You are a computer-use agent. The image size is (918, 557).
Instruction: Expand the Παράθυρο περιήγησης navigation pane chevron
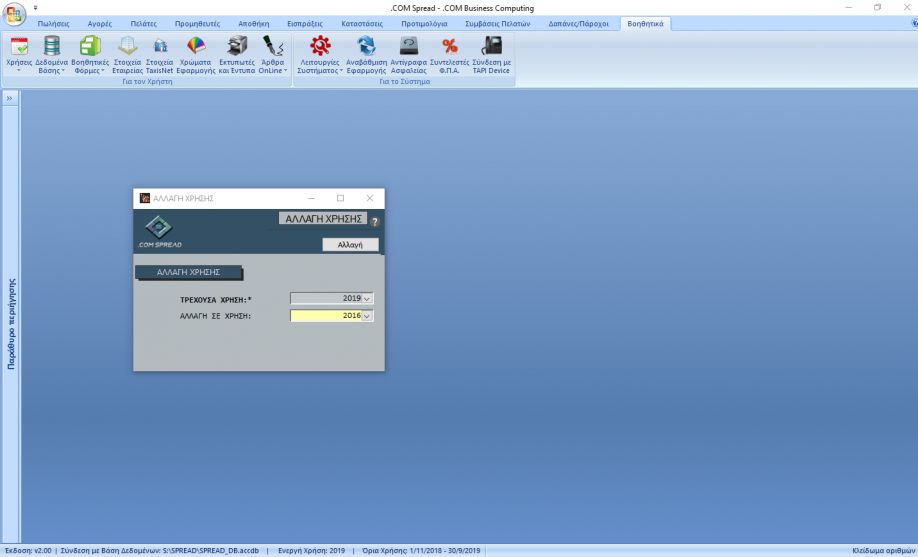click(x=9, y=98)
